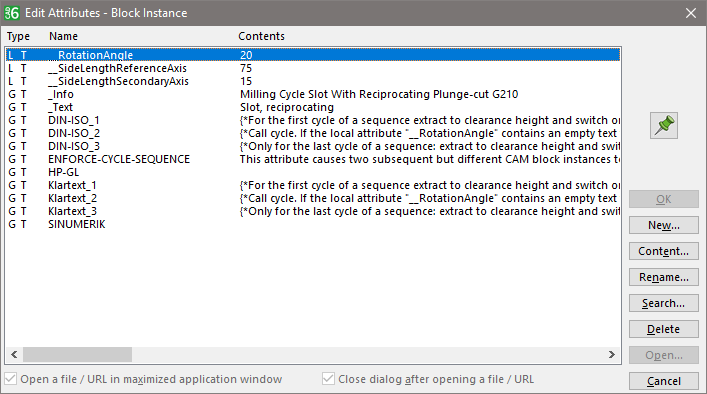Image resolution: width=707 pixels, height=394 pixels.
Task: Click the Content... button
Action: pyautogui.click(x=664, y=251)
